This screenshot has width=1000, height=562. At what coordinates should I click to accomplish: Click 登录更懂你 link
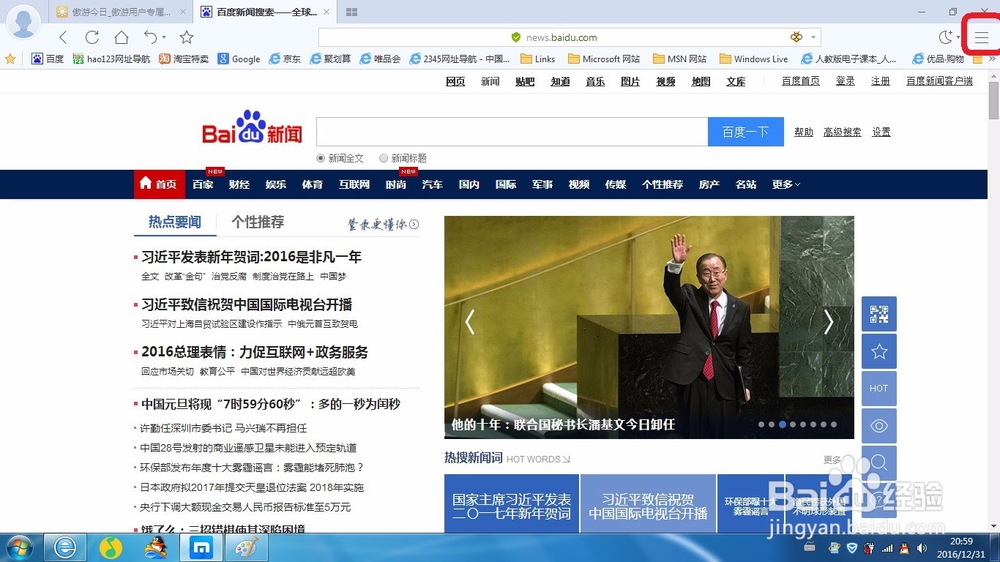click(x=383, y=224)
